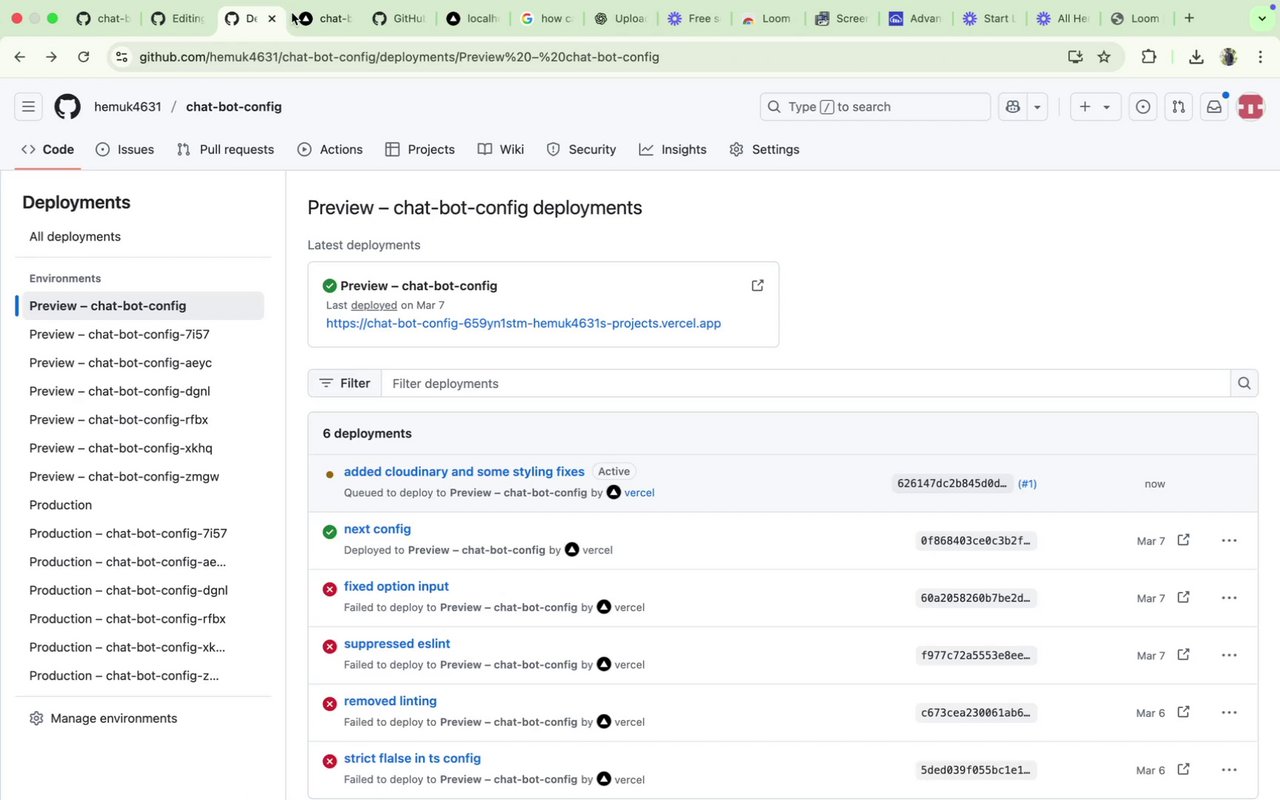The width and height of the screenshot is (1280, 800).
Task: Click the Filter deployments input field
Action: (x=805, y=383)
